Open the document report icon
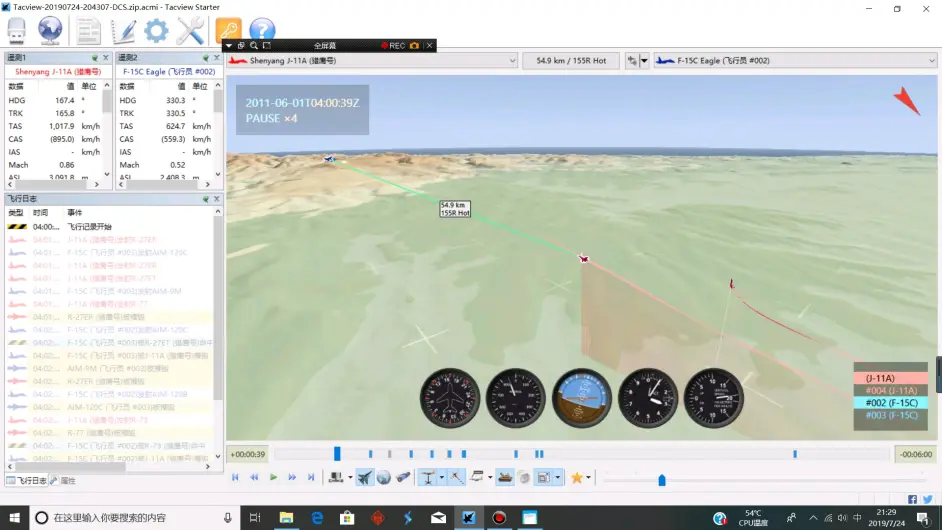The image size is (942, 530). coord(88,31)
